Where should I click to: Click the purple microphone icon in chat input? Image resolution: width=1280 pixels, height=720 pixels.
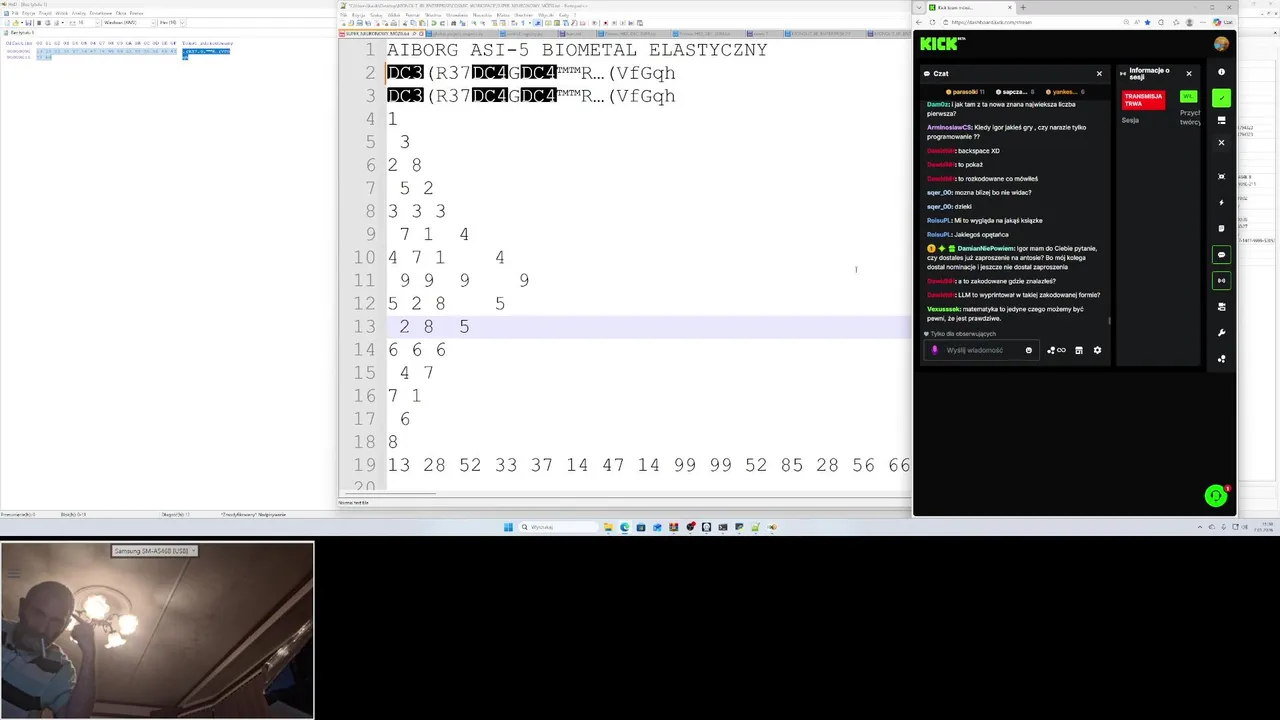(x=935, y=350)
